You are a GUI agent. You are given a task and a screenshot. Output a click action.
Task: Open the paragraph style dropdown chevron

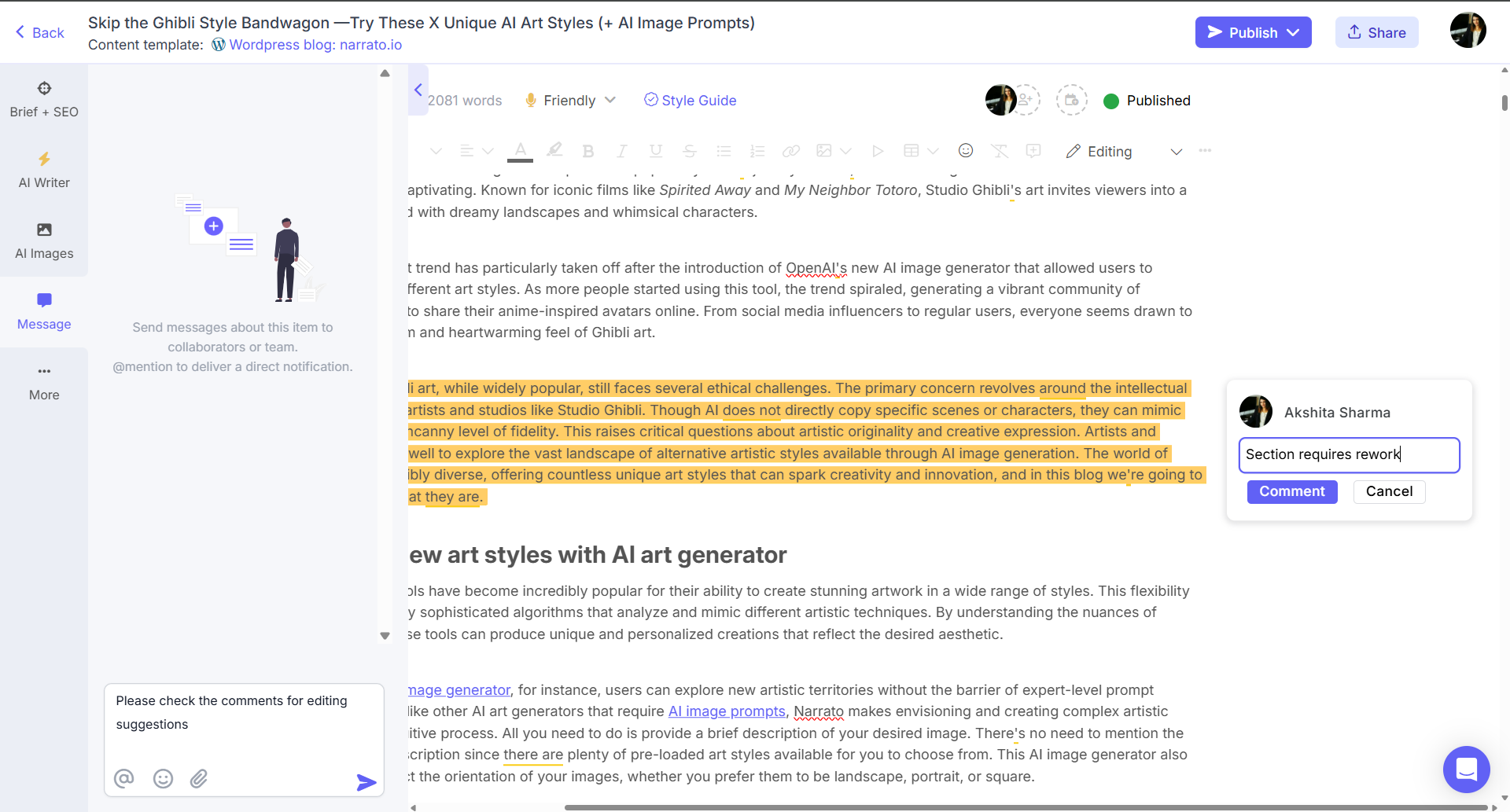click(x=436, y=151)
